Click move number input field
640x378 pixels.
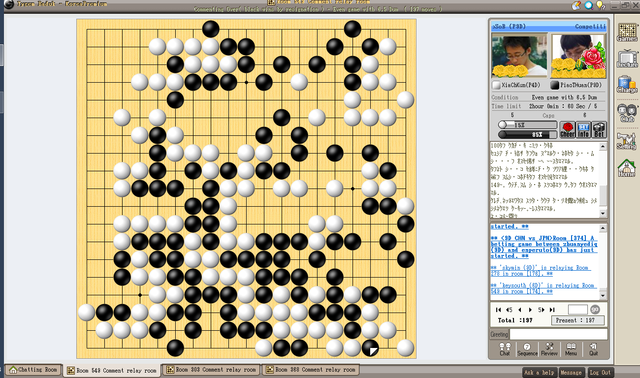[578, 309]
